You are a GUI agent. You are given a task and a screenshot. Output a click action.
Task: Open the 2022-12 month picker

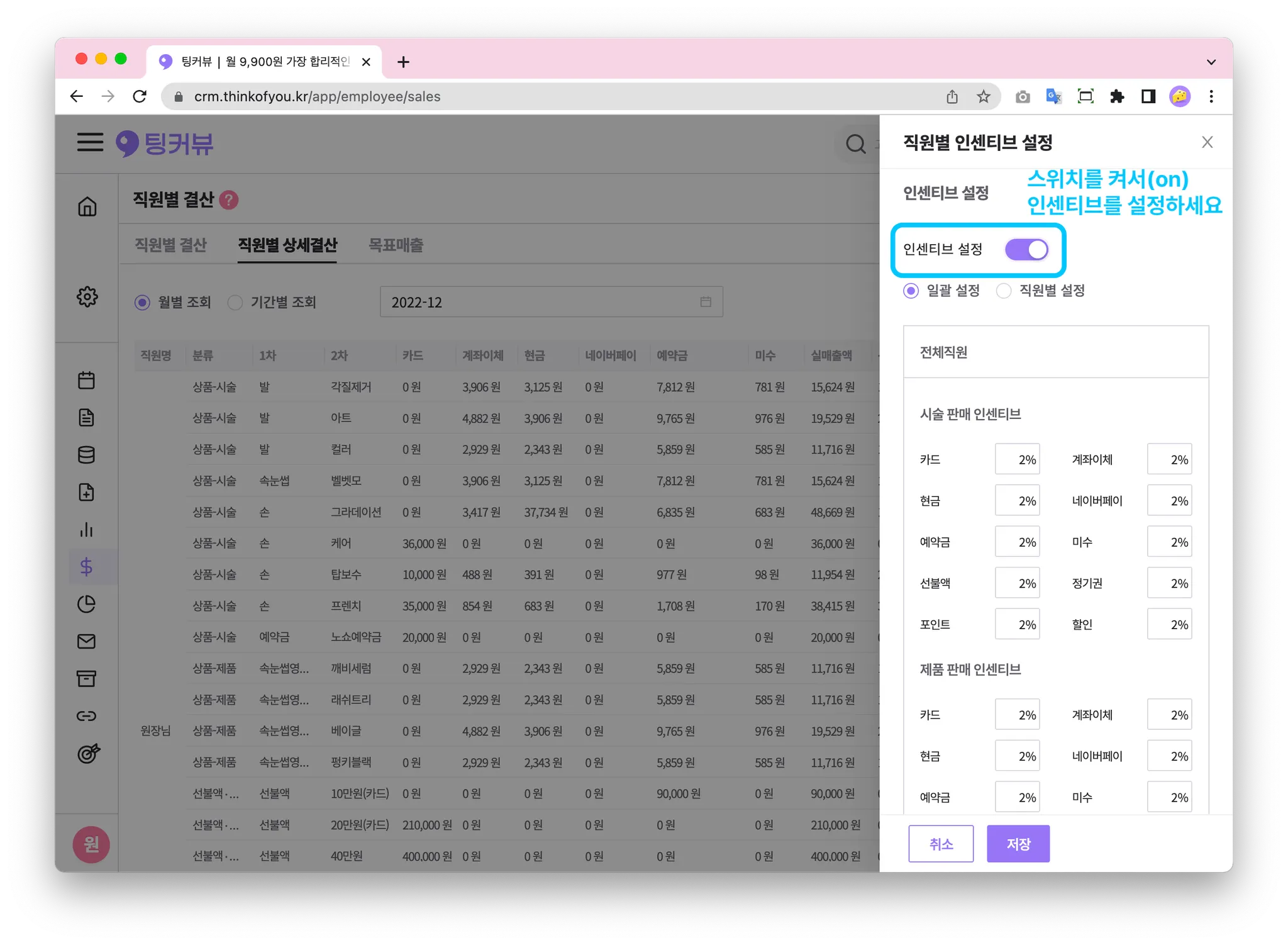551,302
